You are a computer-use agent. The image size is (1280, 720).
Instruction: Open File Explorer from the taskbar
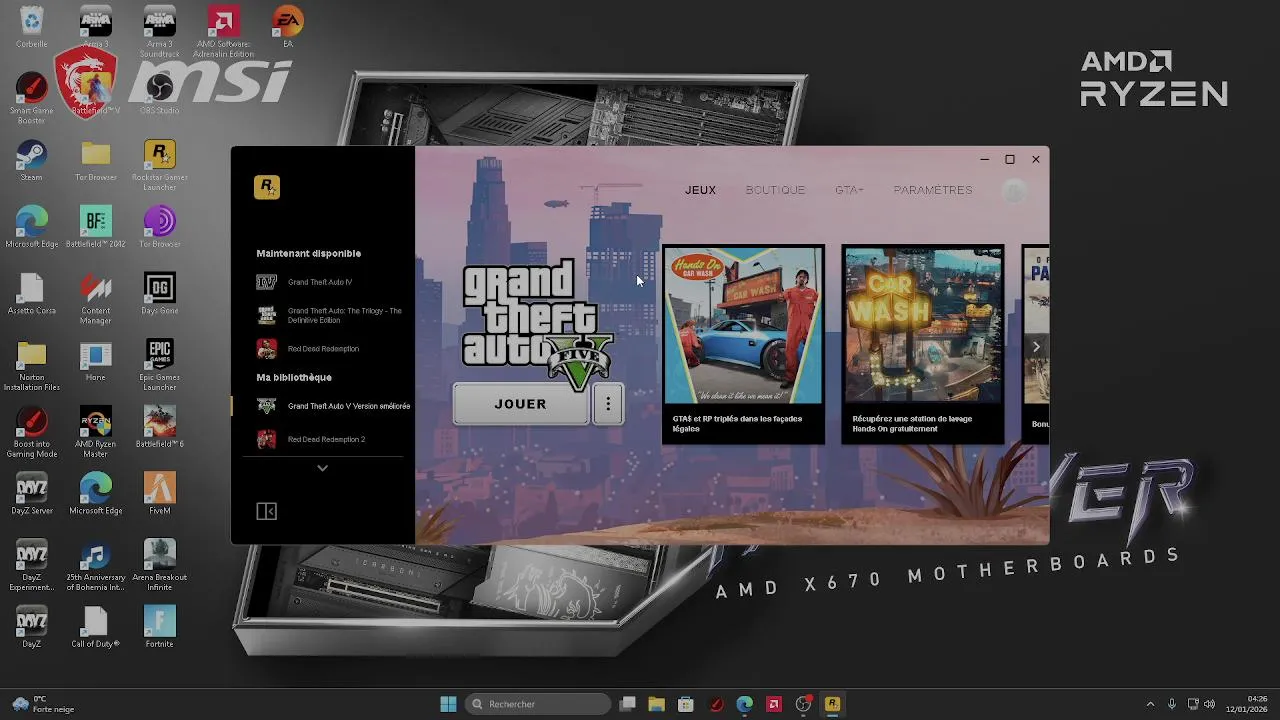[657, 704]
